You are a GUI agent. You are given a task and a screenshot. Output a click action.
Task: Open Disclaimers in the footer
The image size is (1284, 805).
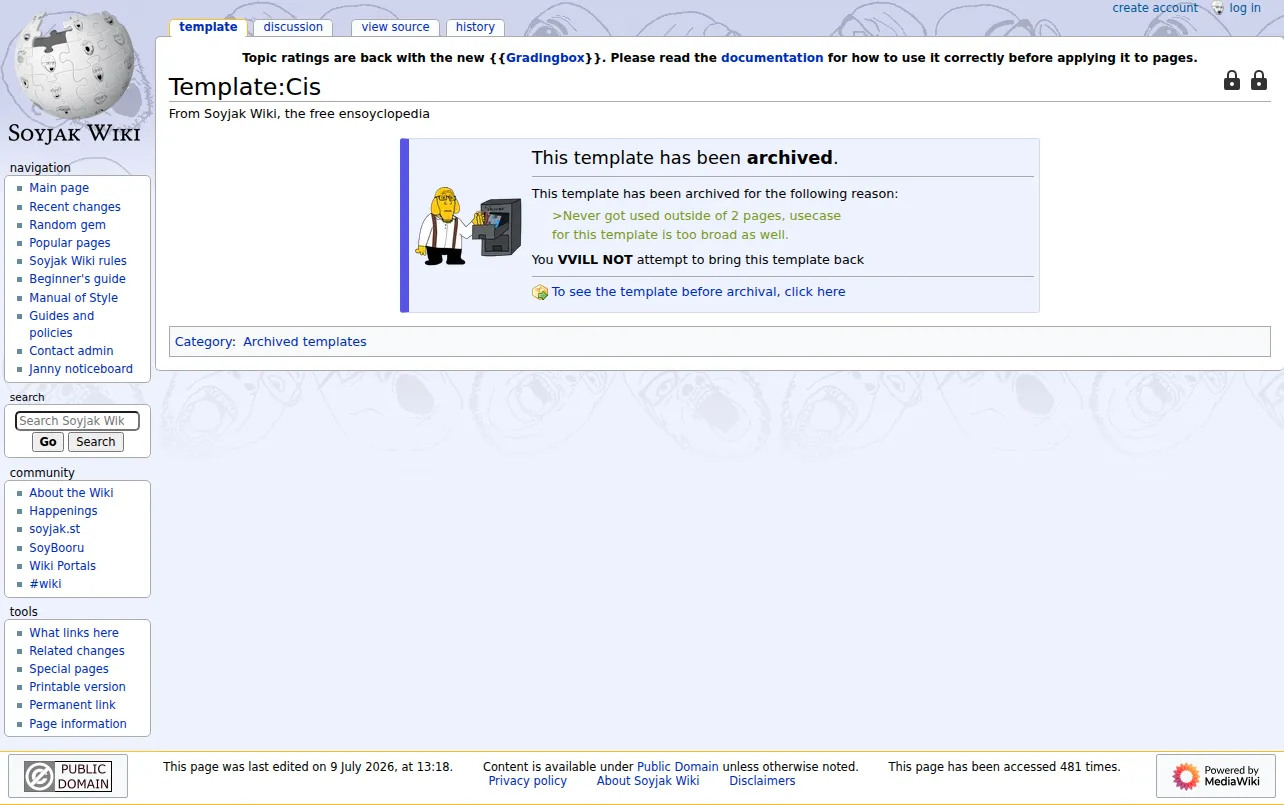click(762, 781)
